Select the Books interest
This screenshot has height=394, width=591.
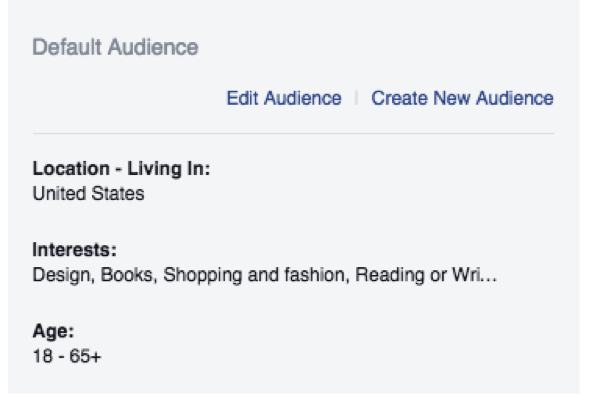(x=126, y=275)
